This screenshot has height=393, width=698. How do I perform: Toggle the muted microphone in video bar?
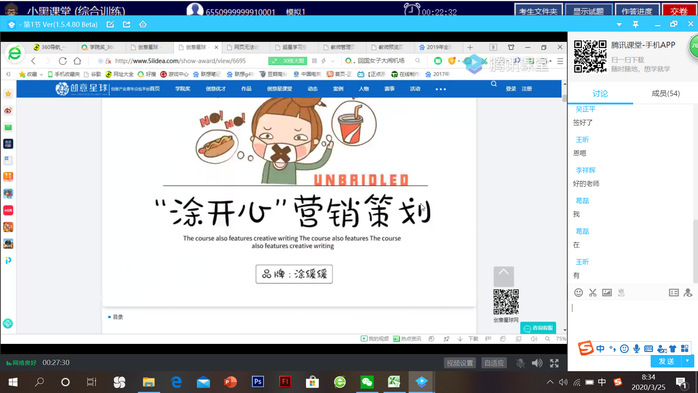coord(520,363)
